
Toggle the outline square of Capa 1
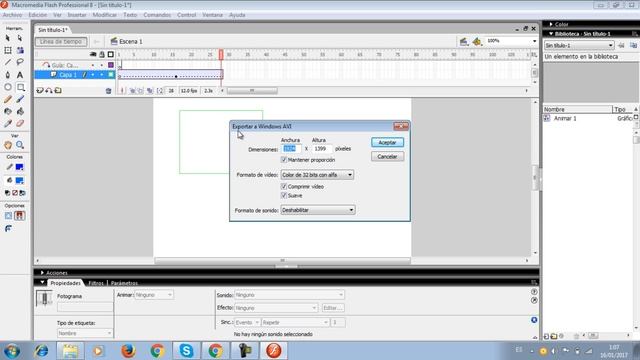111,75
